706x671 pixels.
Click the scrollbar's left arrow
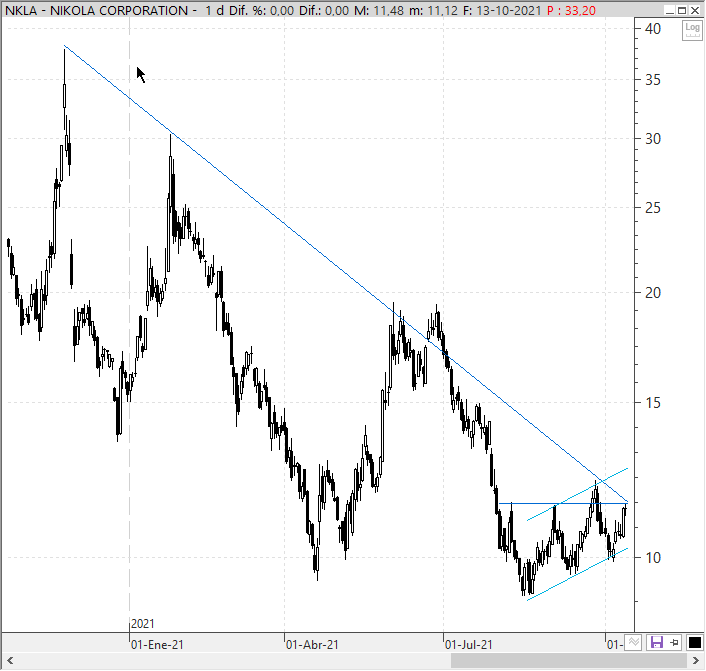click(x=9, y=661)
